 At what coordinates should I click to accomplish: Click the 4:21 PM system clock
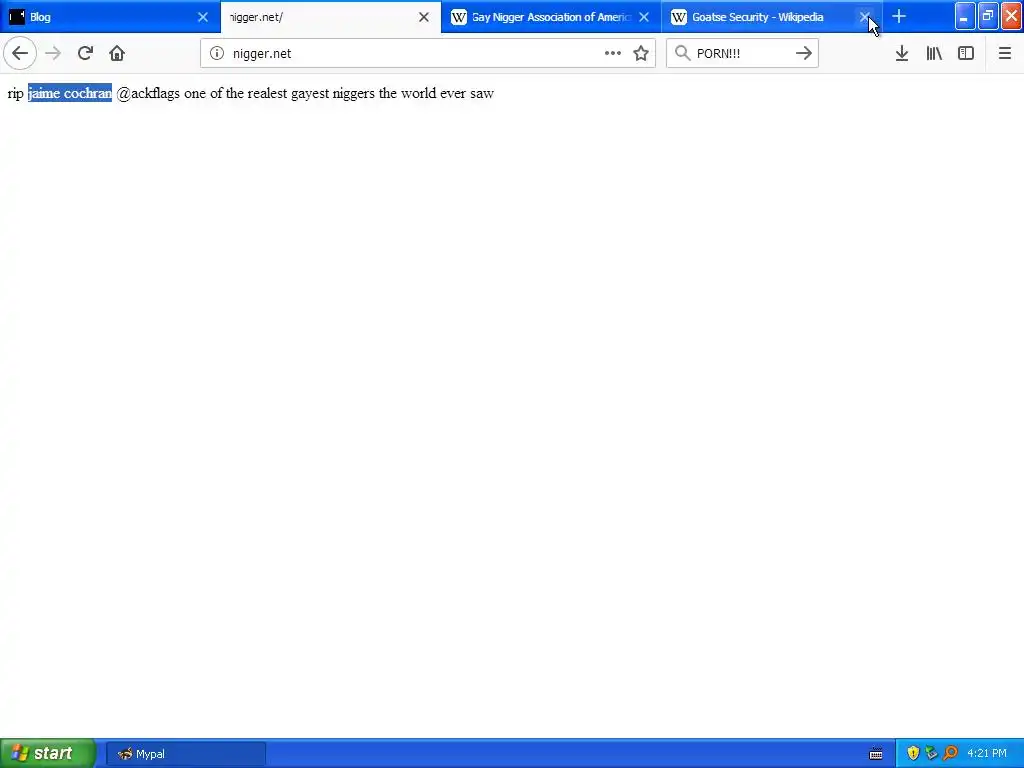click(x=987, y=754)
